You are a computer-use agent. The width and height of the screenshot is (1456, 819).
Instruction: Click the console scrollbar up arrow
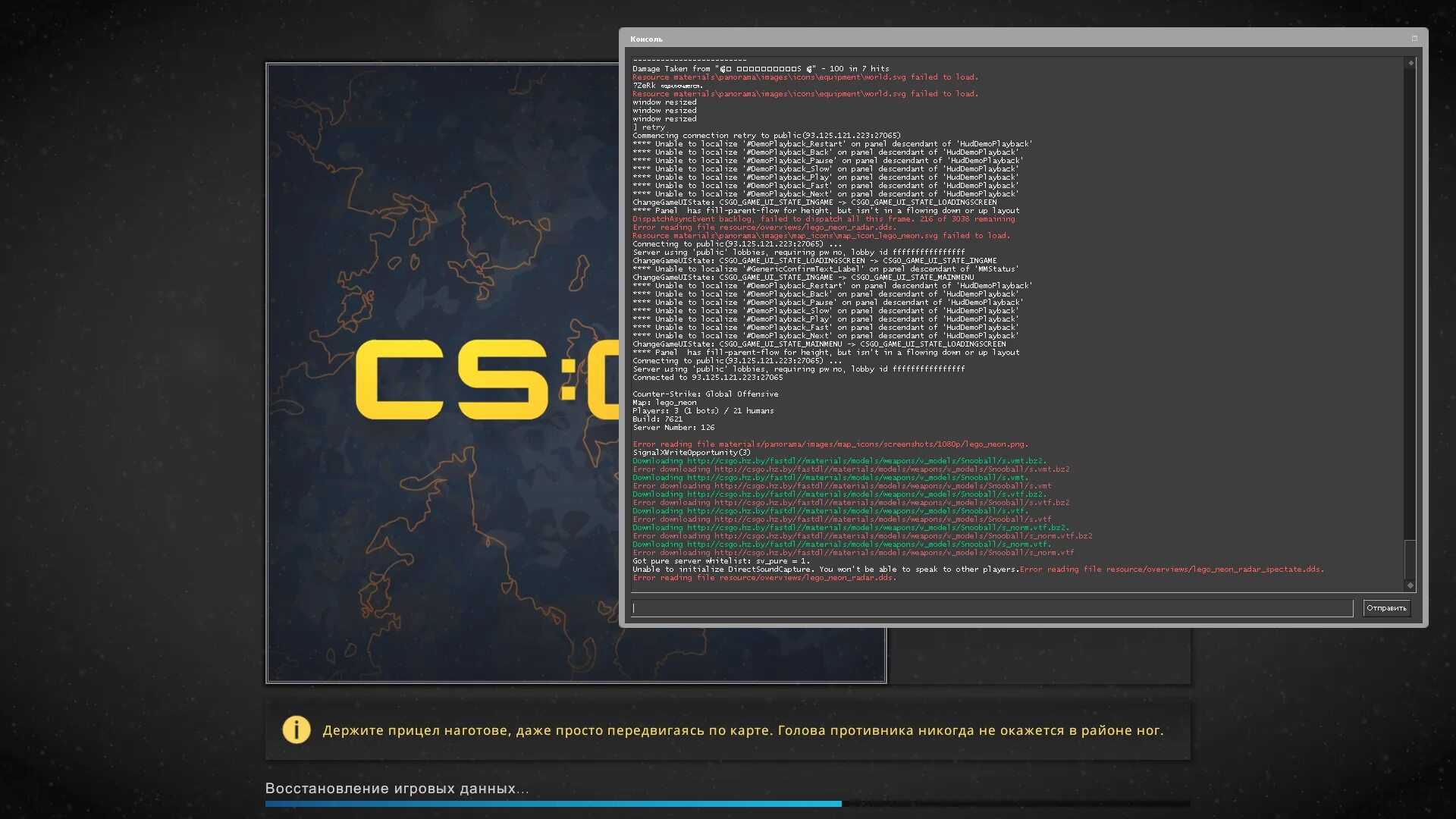[x=1410, y=63]
